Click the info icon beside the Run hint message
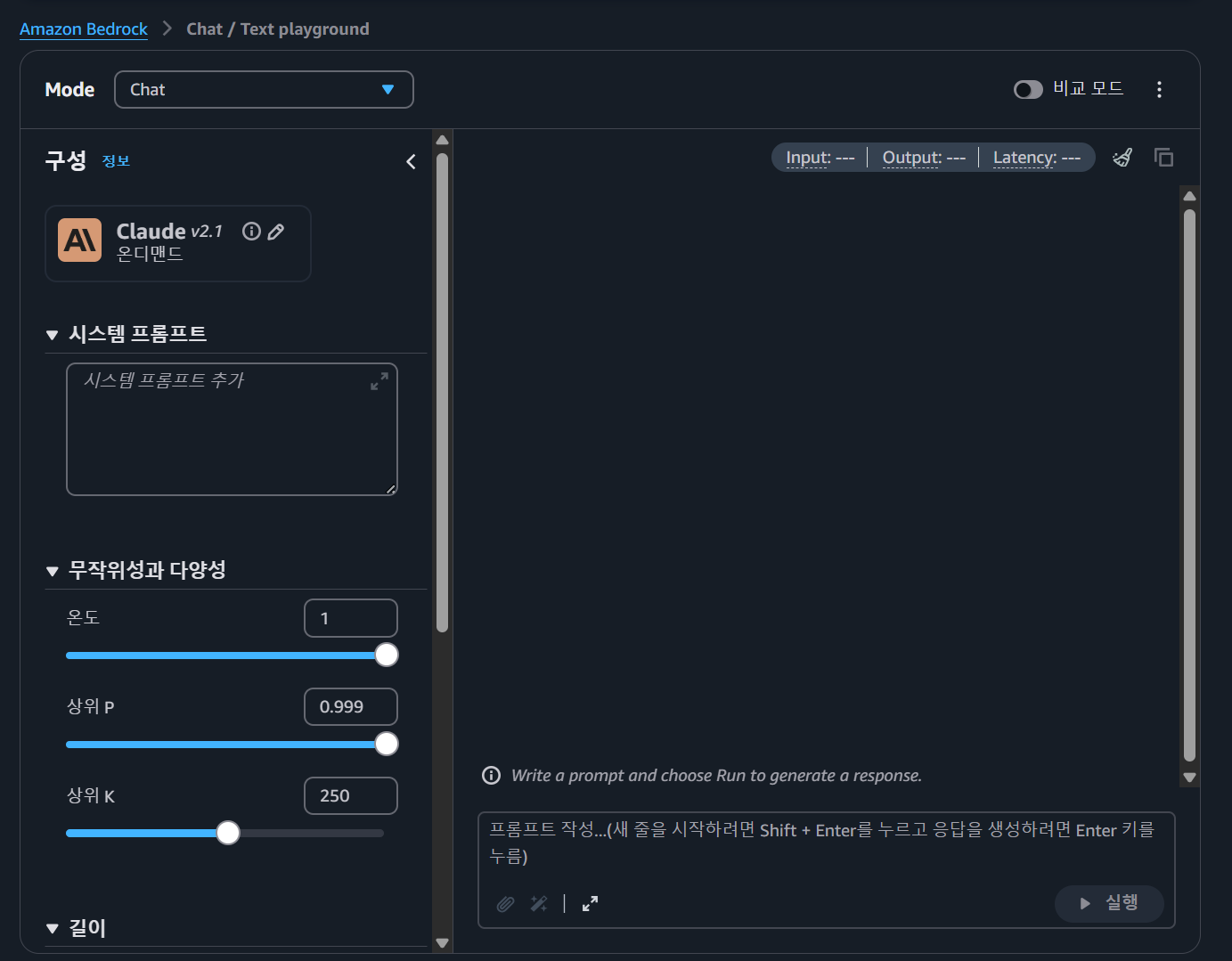This screenshot has width=1232, height=961. click(x=491, y=775)
